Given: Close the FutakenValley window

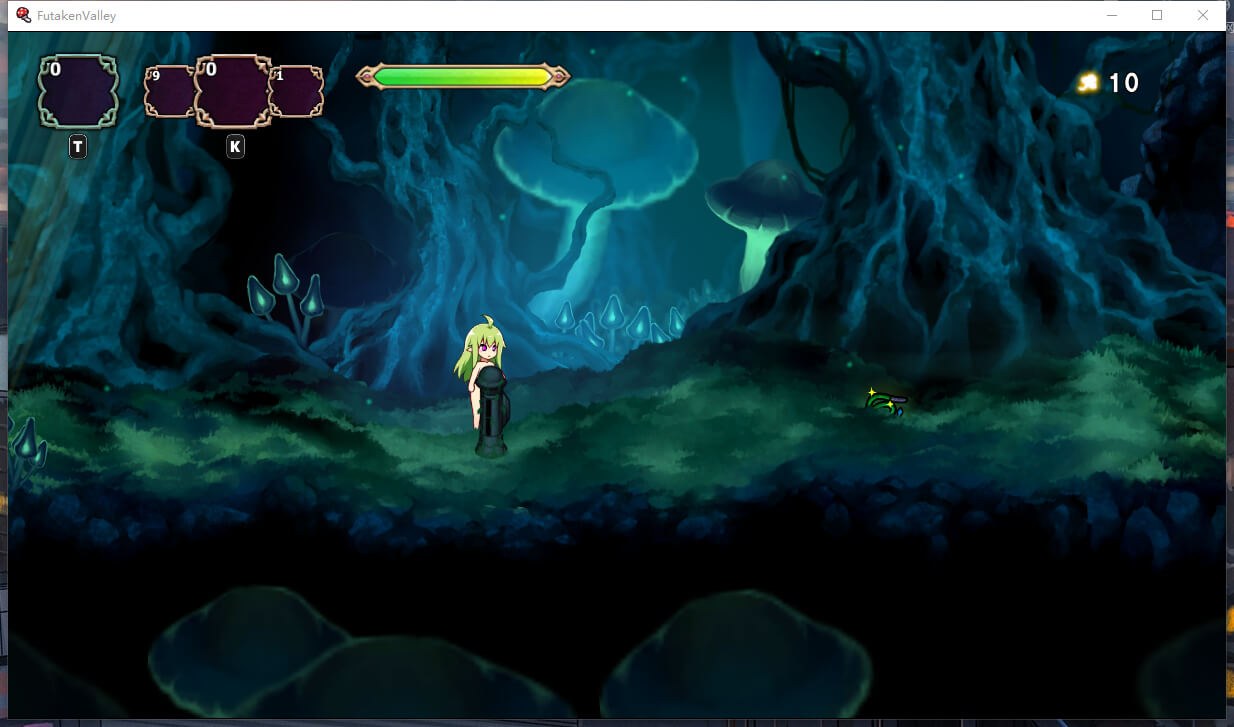Looking at the screenshot, I should [x=1203, y=15].
